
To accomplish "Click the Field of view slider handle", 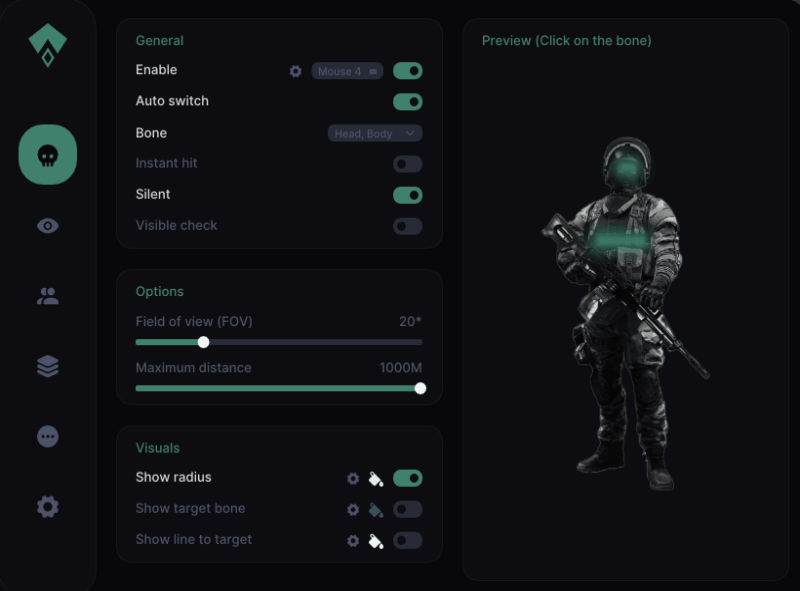I will pyautogui.click(x=204, y=342).
